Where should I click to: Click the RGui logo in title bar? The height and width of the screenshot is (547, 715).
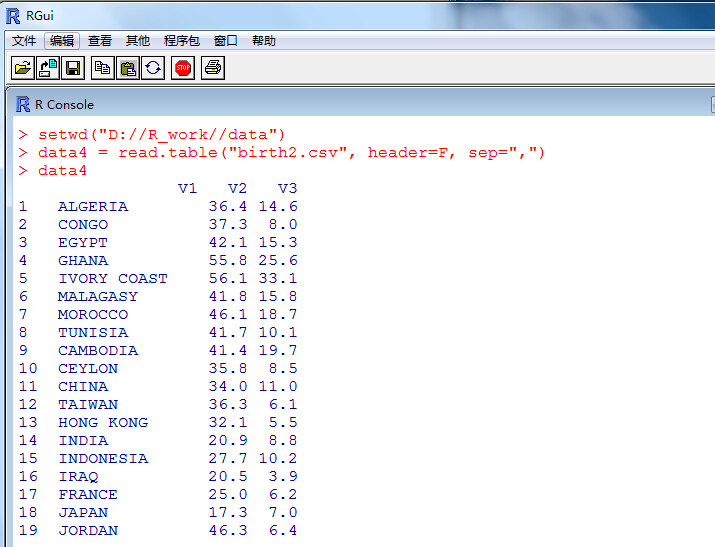[x=13, y=16]
